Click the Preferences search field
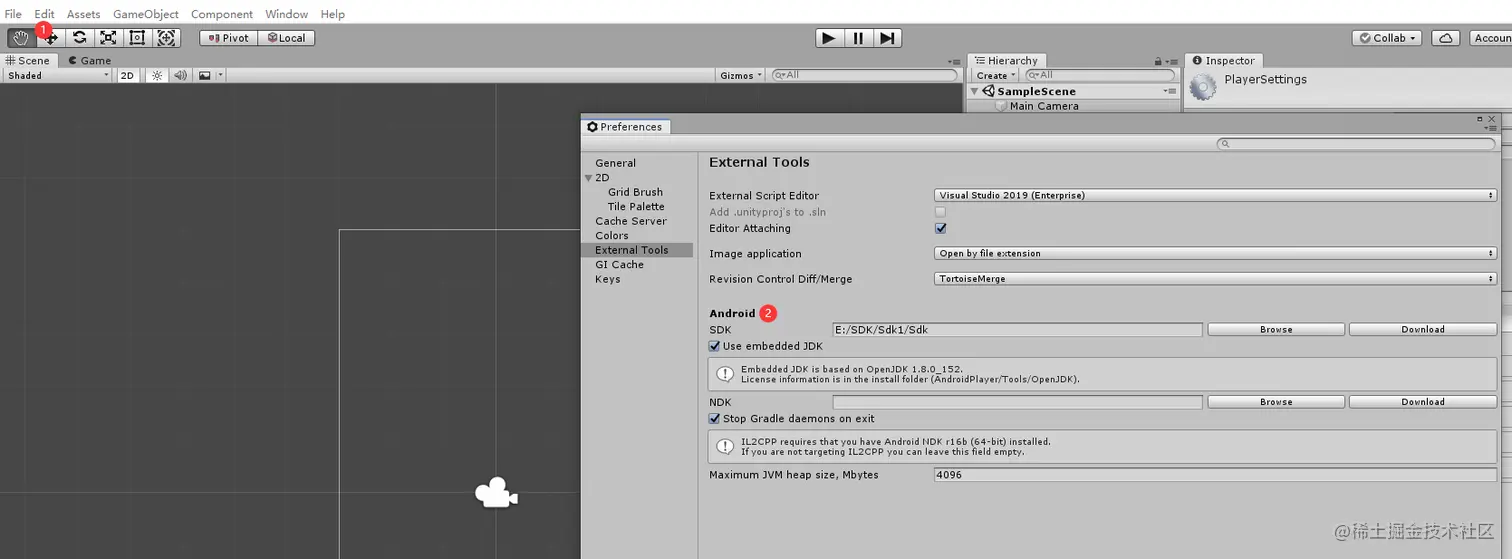The height and width of the screenshot is (559, 1512). point(1355,144)
